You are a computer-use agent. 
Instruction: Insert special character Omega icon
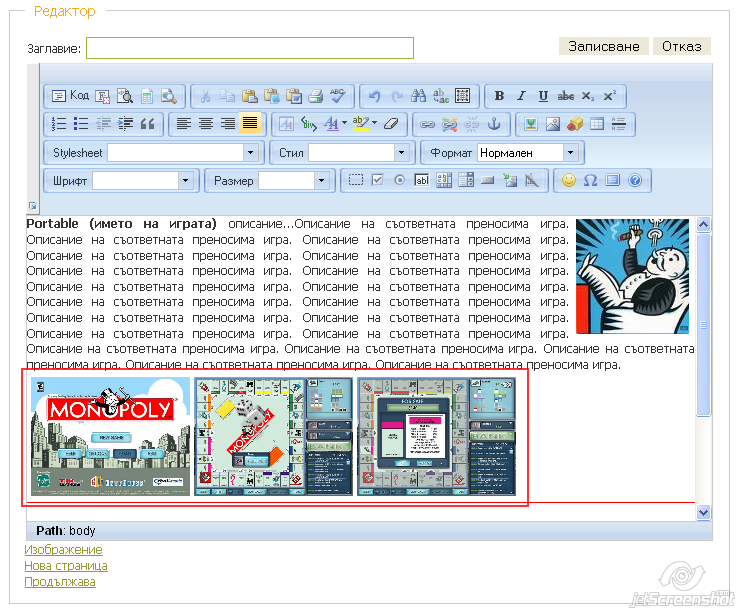pos(590,180)
